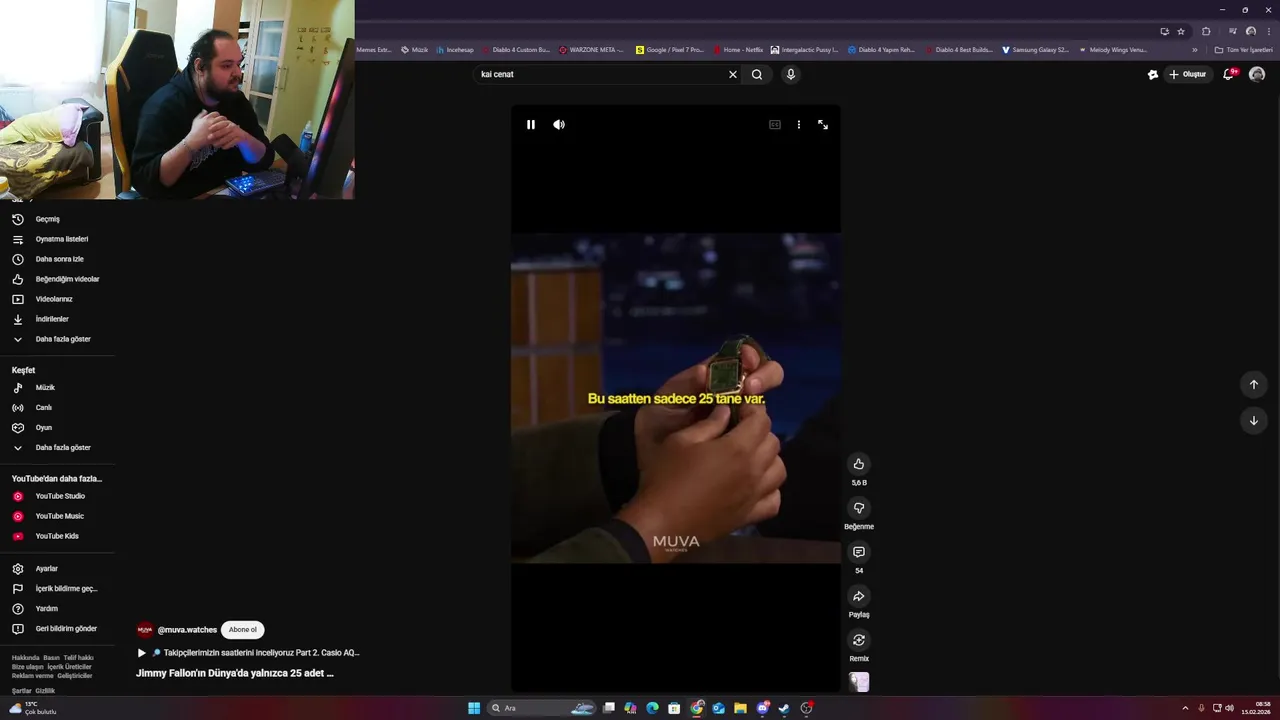This screenshot has height=720, width=1280.
Task: Open the three-dot more options menu
Action: pyautogui.click(x=798, y=125)
